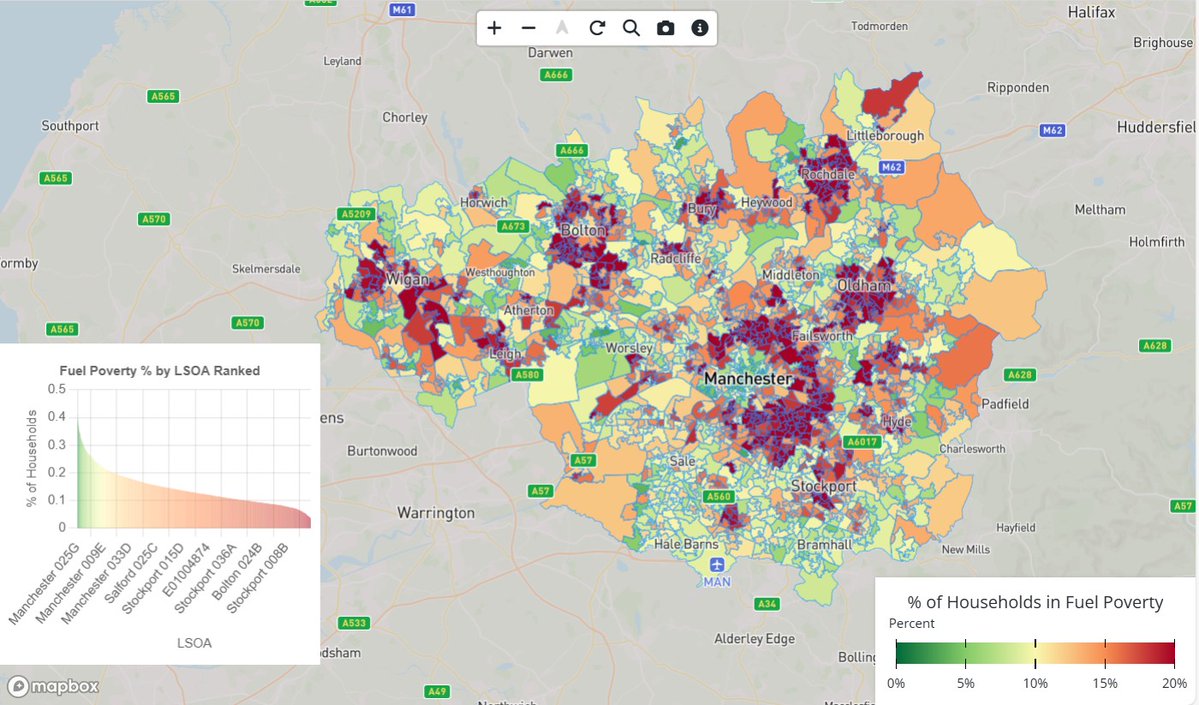Open the info attribution icon
Image resolution: width=1199 pixels, height=705 pixels.
699,28
